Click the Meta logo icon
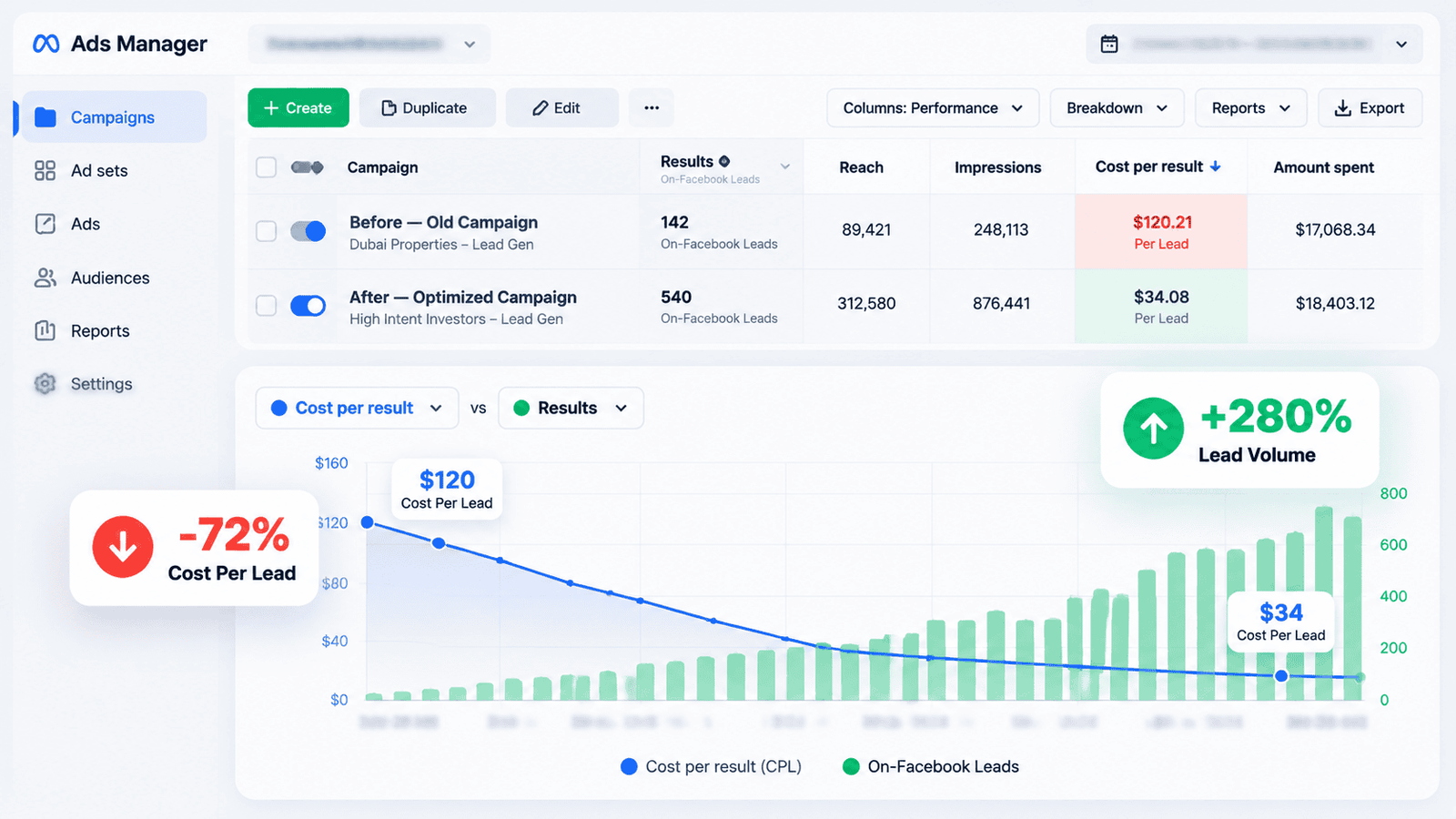The image size is (1456, 819). (x=46, y=44)
